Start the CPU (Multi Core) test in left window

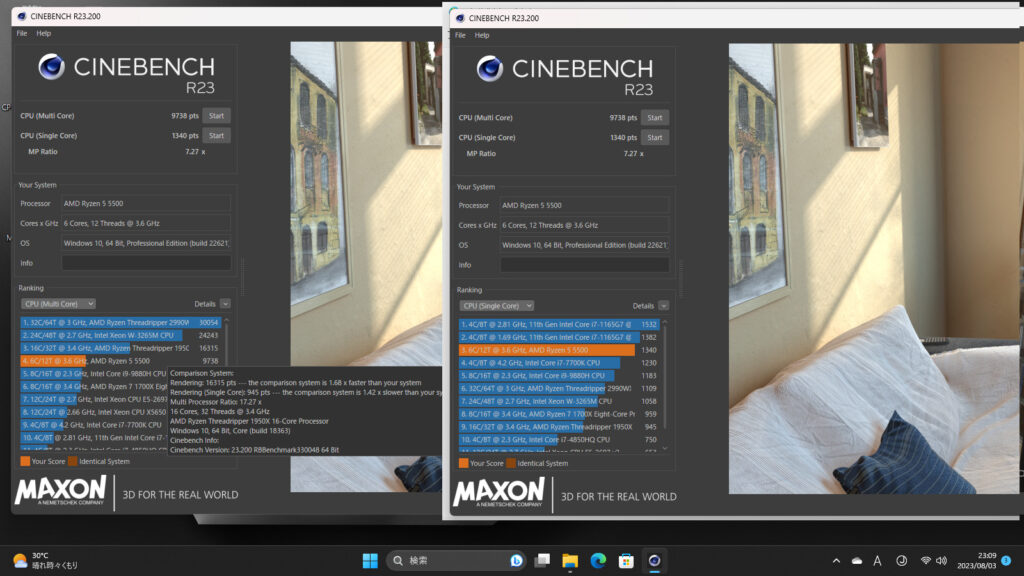[216, 116]
